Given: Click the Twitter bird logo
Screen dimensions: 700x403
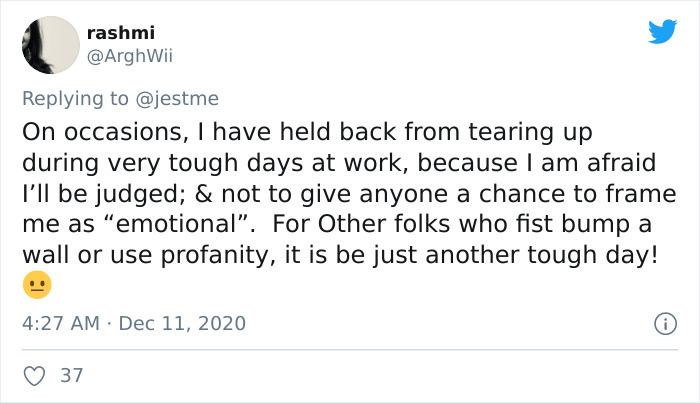Looking at the screenshot, I should coord(661,32).
